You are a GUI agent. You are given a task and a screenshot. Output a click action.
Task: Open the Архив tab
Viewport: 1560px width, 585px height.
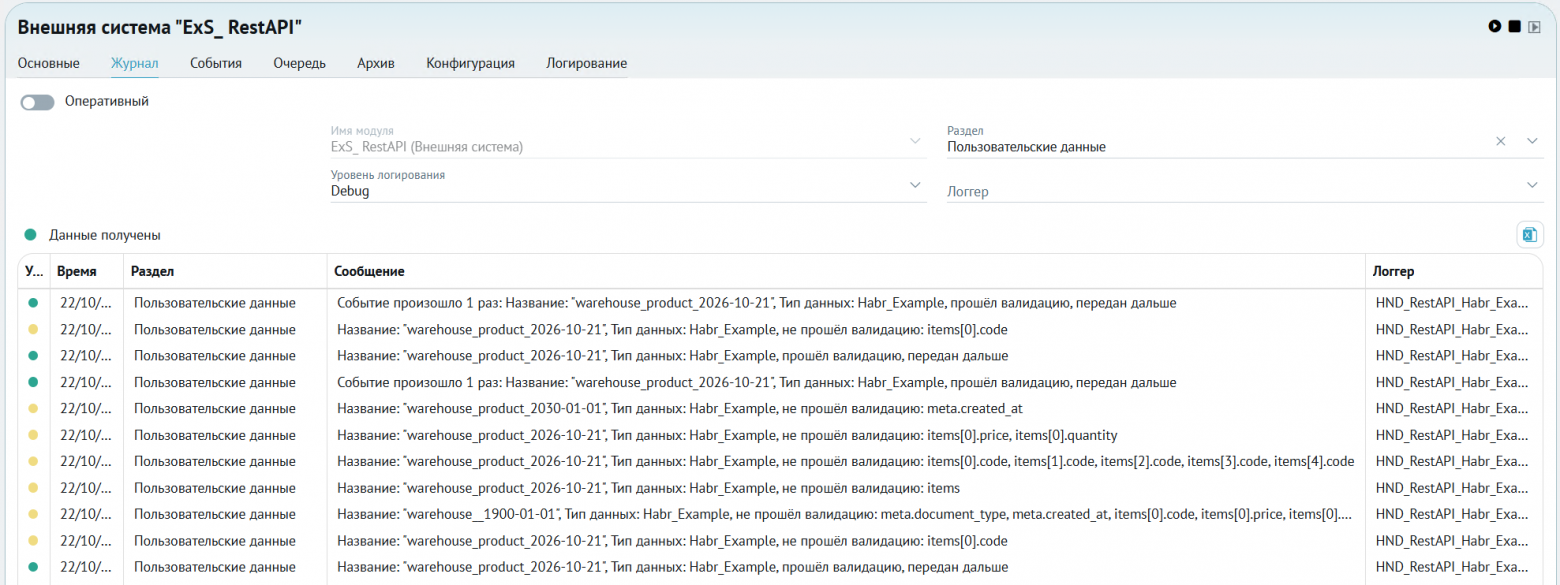pyautogui.click(x=376, y=63)
